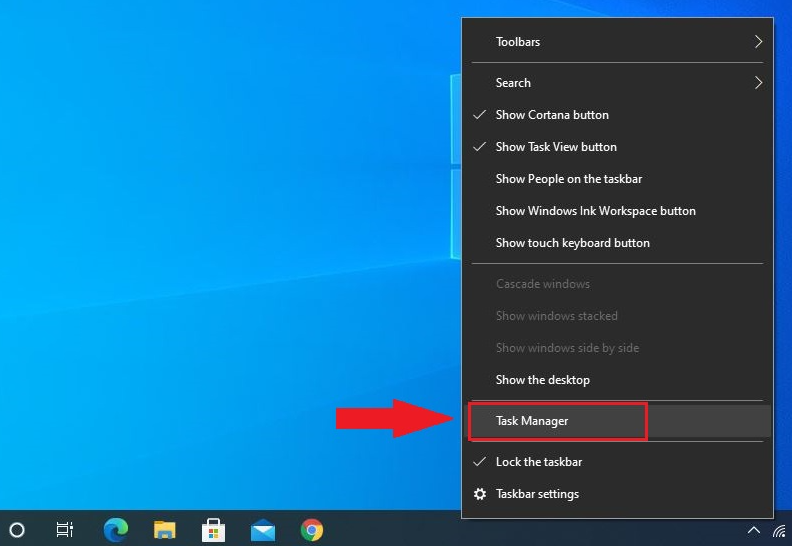Image resolution: width=792 pixels, height=546 pixels.
Task: Click the network icon in the system tray
Action: coord(781,530)
